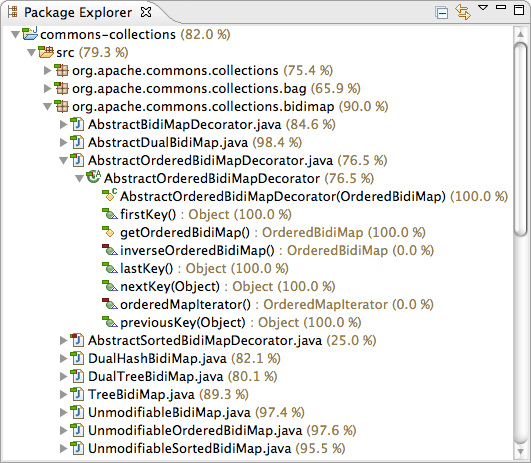This screenshot has width=531, height=463.
Task: Click the Package Explorer view icon
Action: pyautogui.click(x=13, y=12)
